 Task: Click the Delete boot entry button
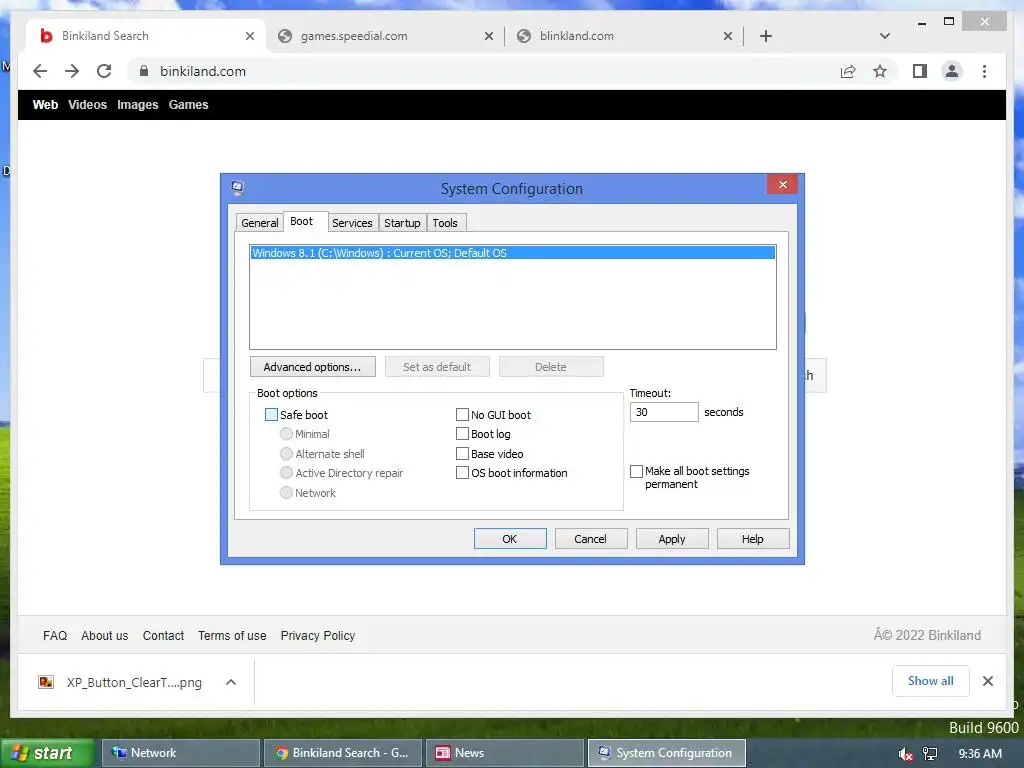point(551,367)
